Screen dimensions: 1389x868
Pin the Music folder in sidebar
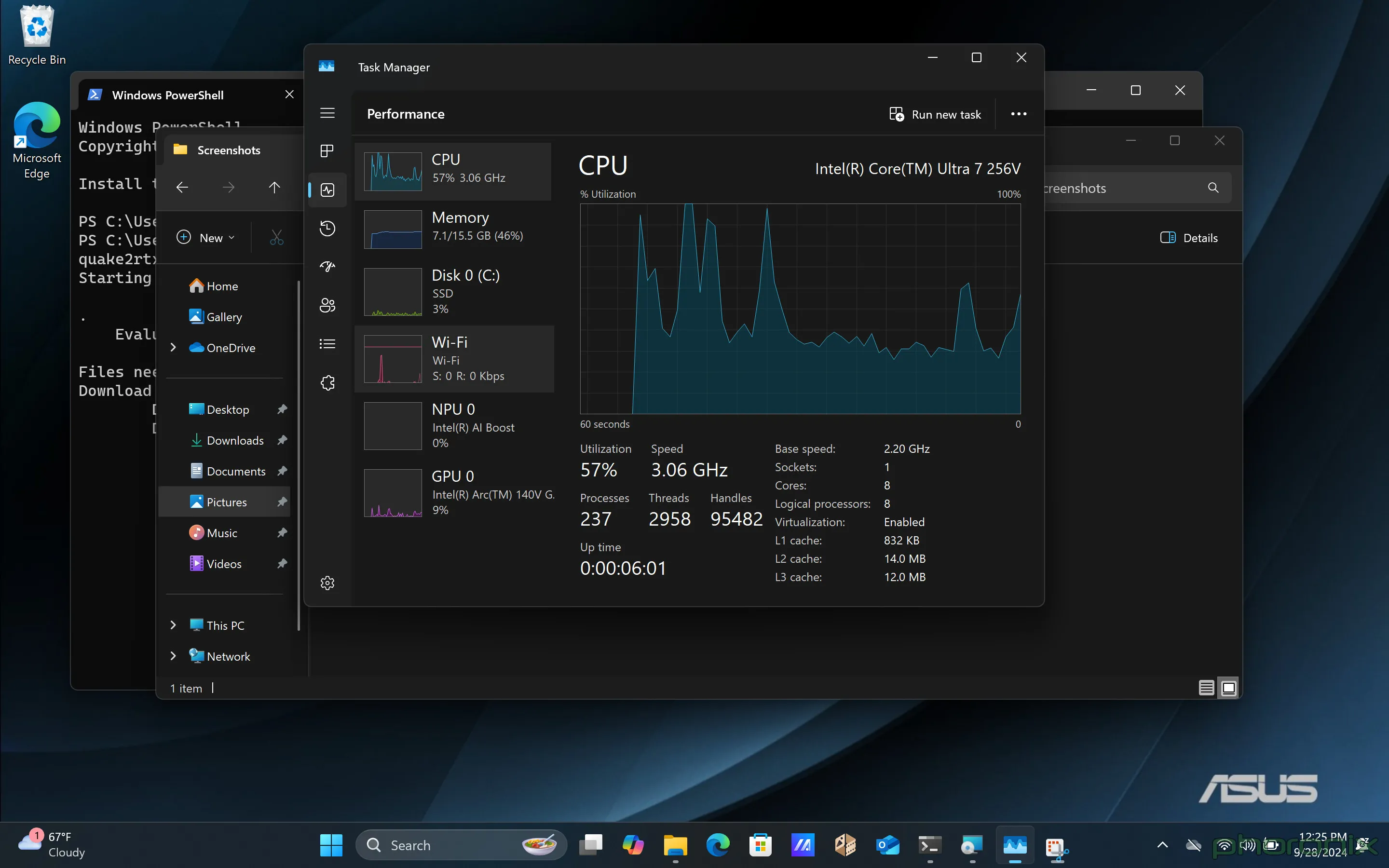[x=282, y=532]
